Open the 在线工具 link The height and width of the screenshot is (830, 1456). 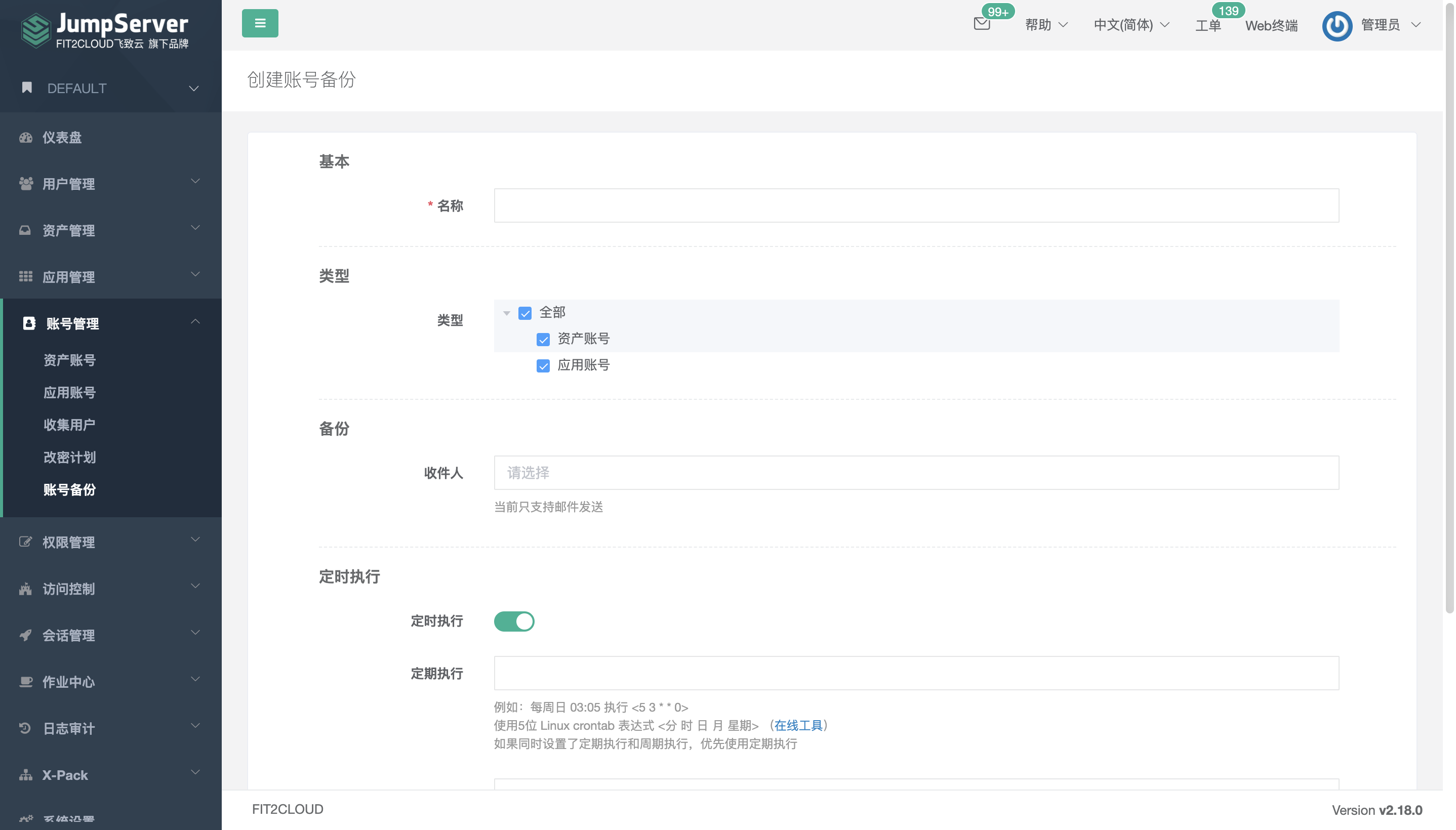coord(798,725)
